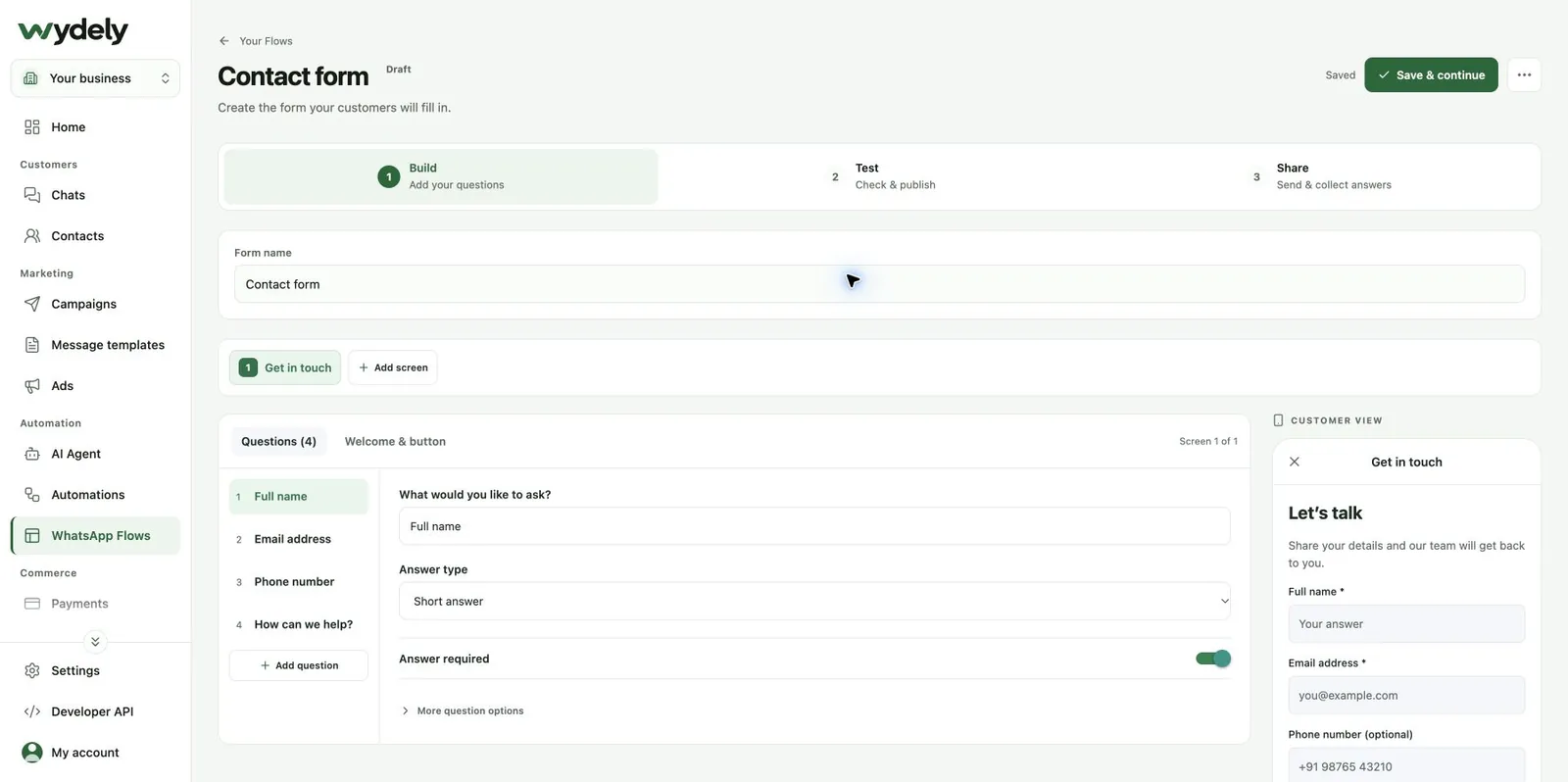Click the Automations icon in sidebar

(32, 495)
